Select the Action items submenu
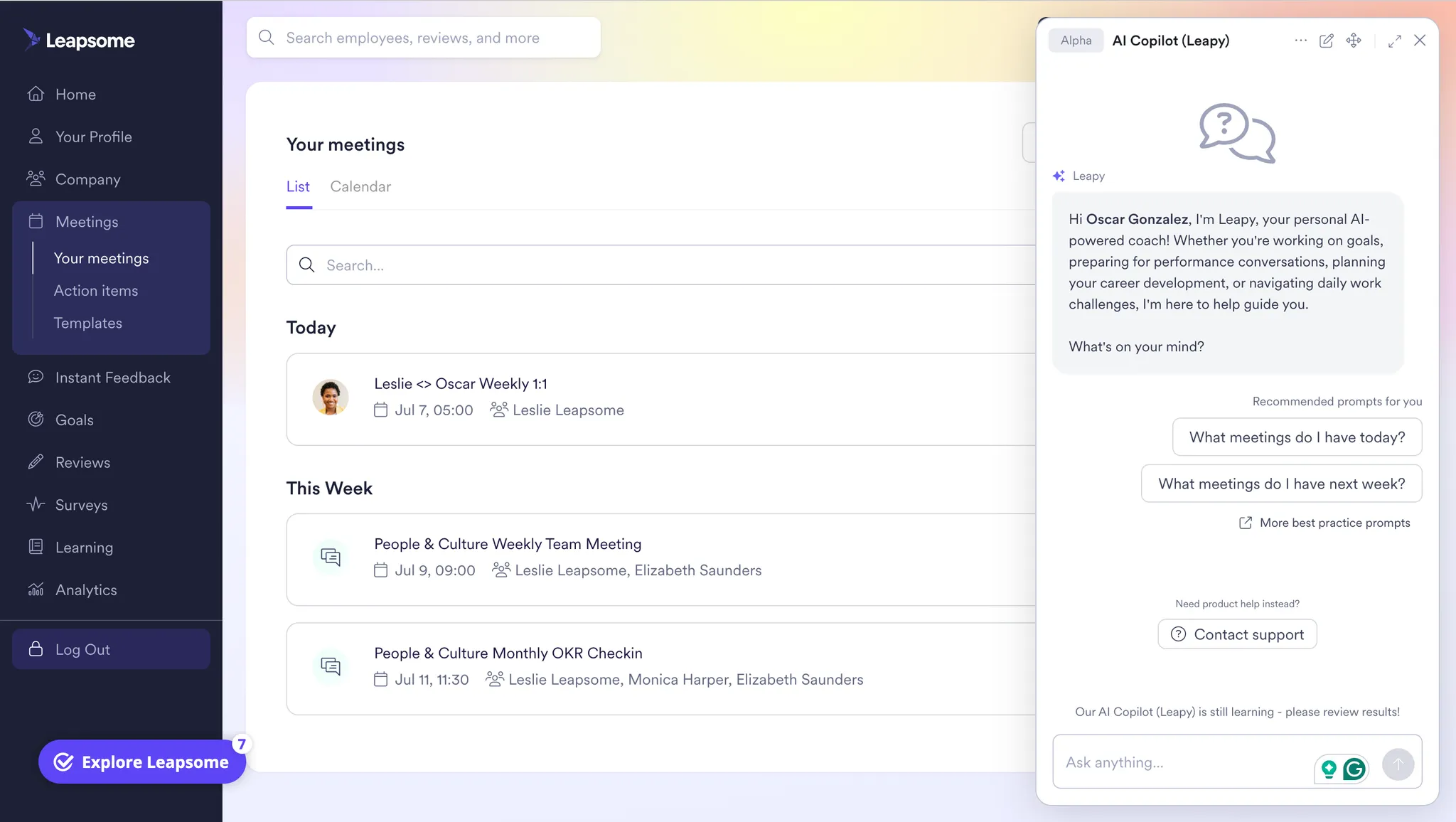This screenshot has width=1456, height=822. pos(96,291)
